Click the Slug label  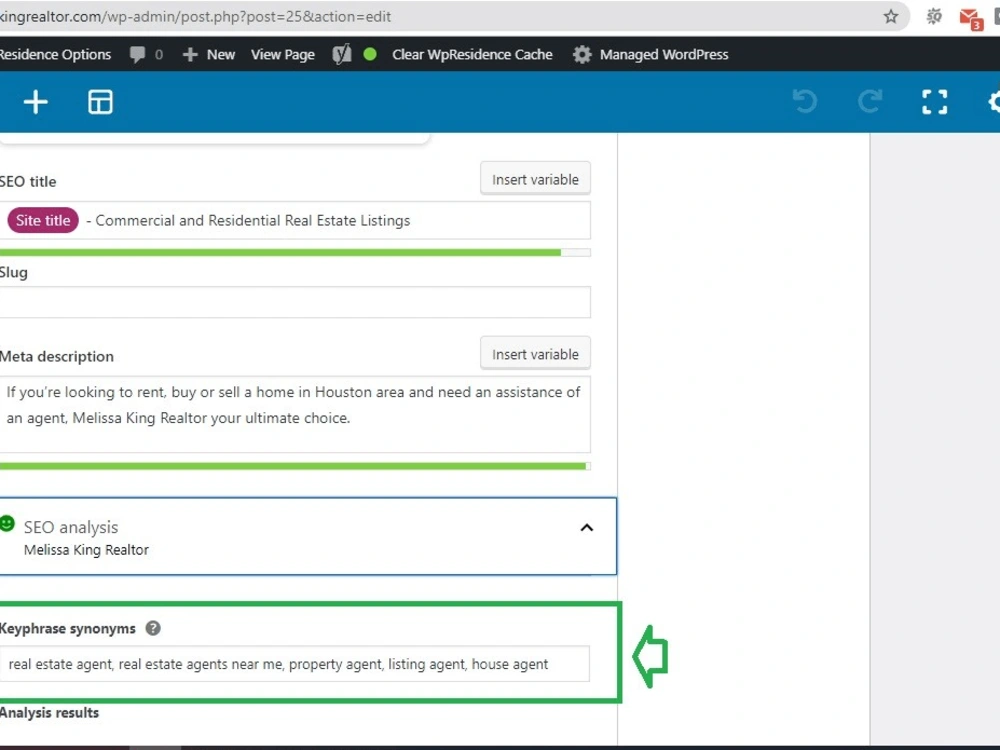point(13,273)
